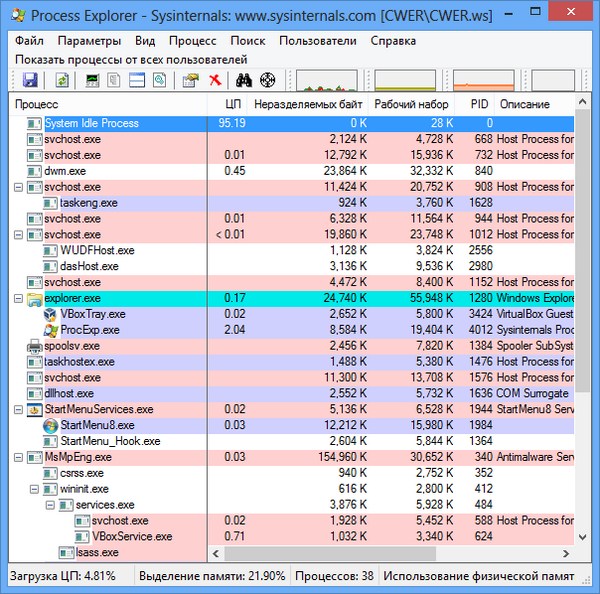The width and height of the screenshot is (600, 594).
Task: Sort by the PID column header
Action: pos(476,104)
